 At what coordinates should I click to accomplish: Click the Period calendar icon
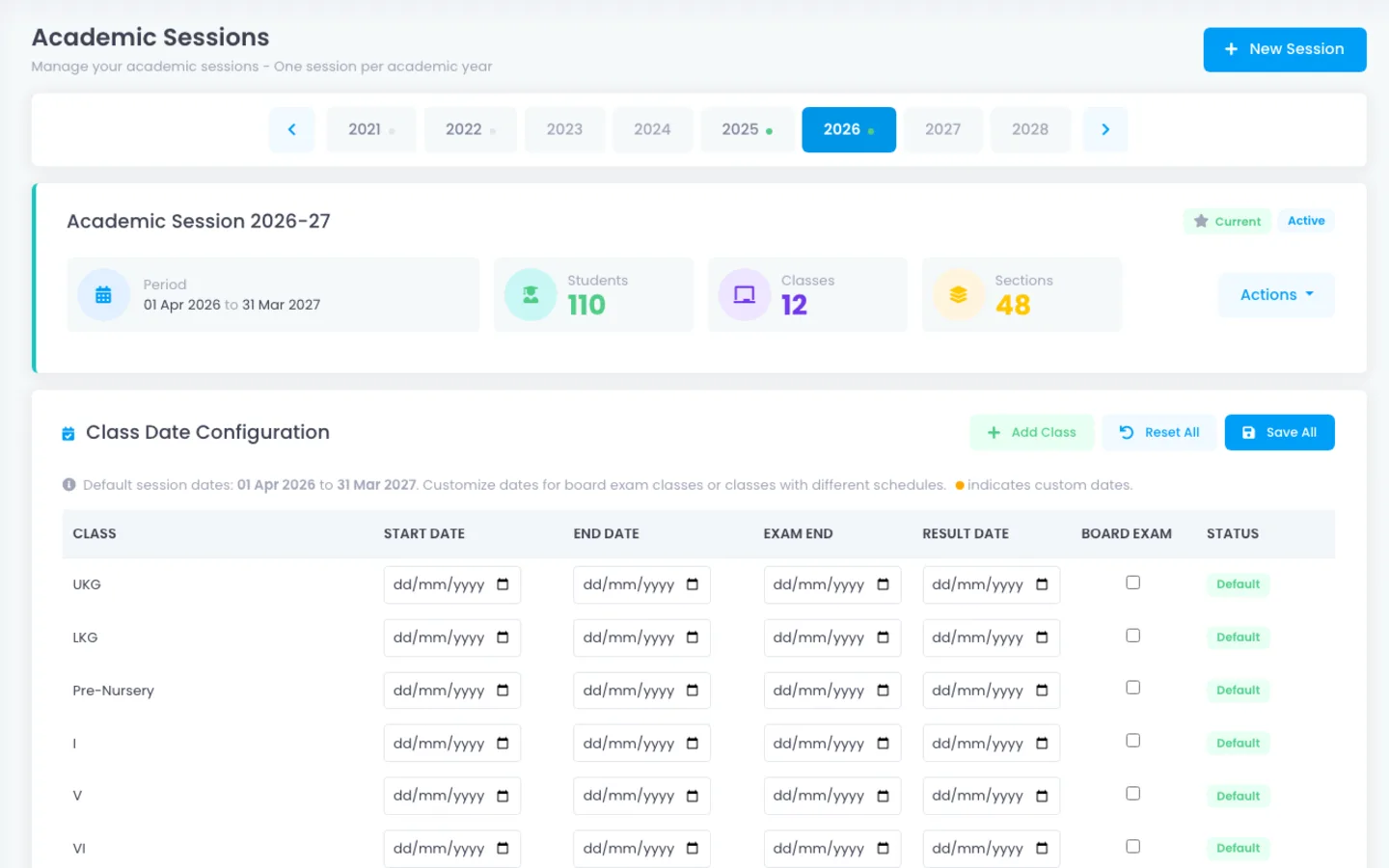[103, 295]
